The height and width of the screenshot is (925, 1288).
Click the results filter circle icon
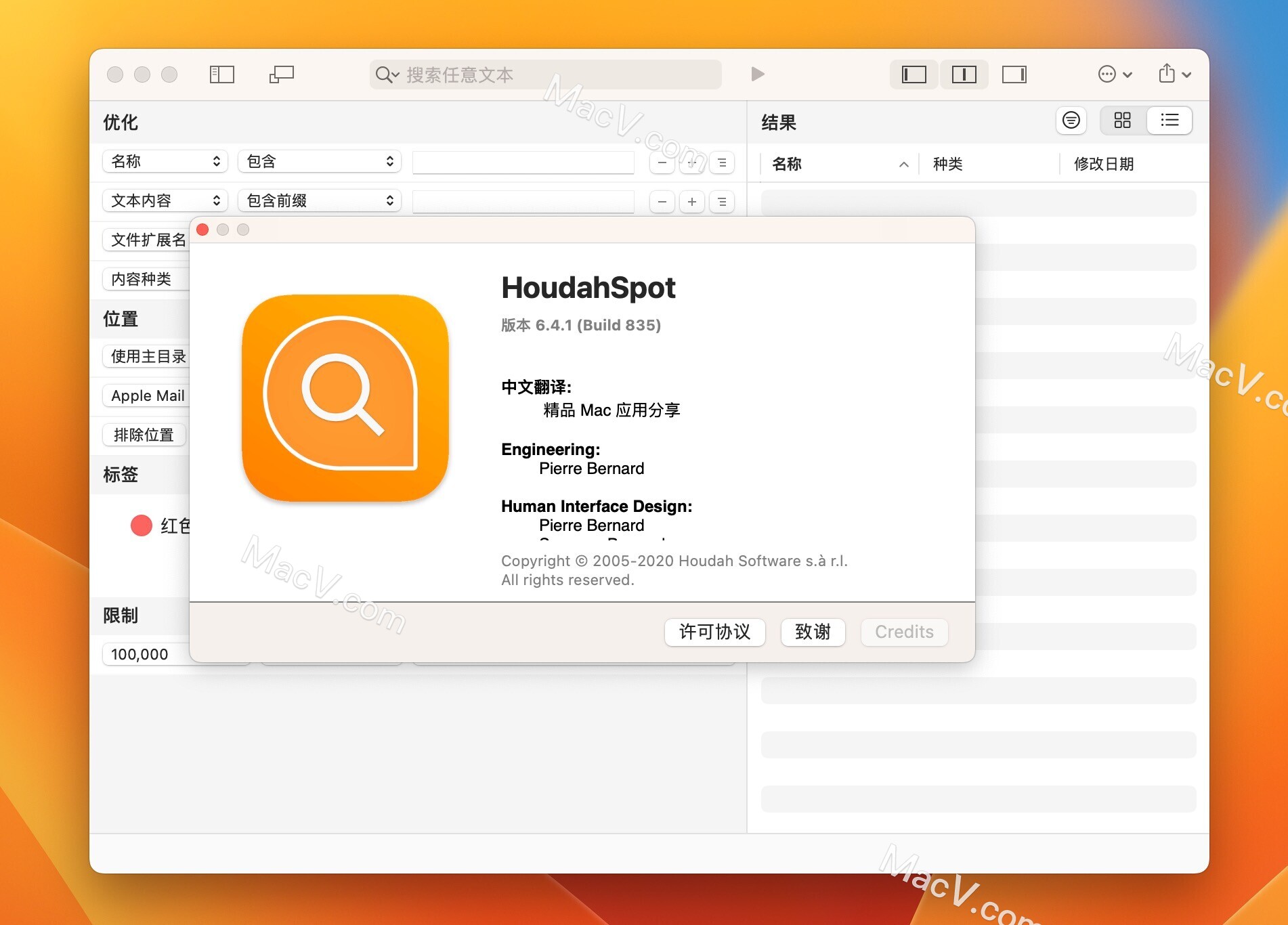1071,121
